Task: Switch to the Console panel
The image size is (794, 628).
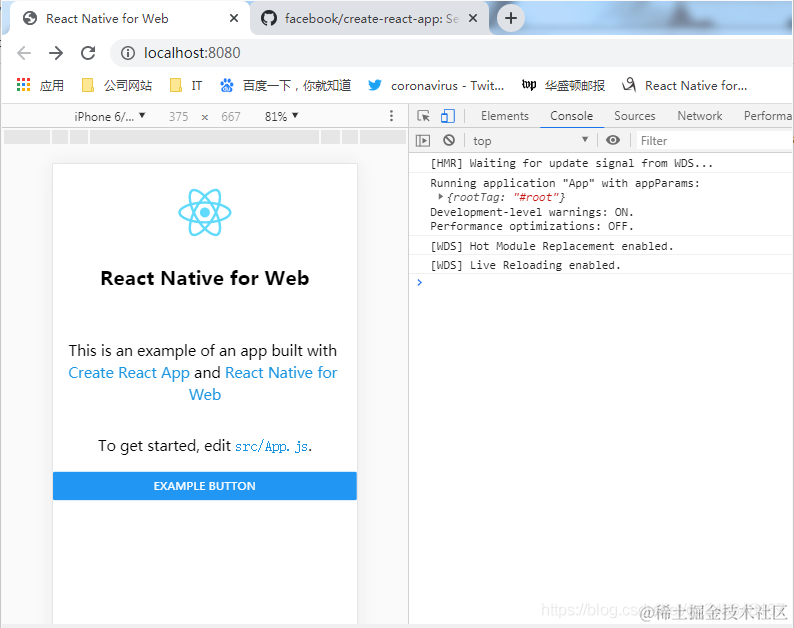Action: (571, 116)
